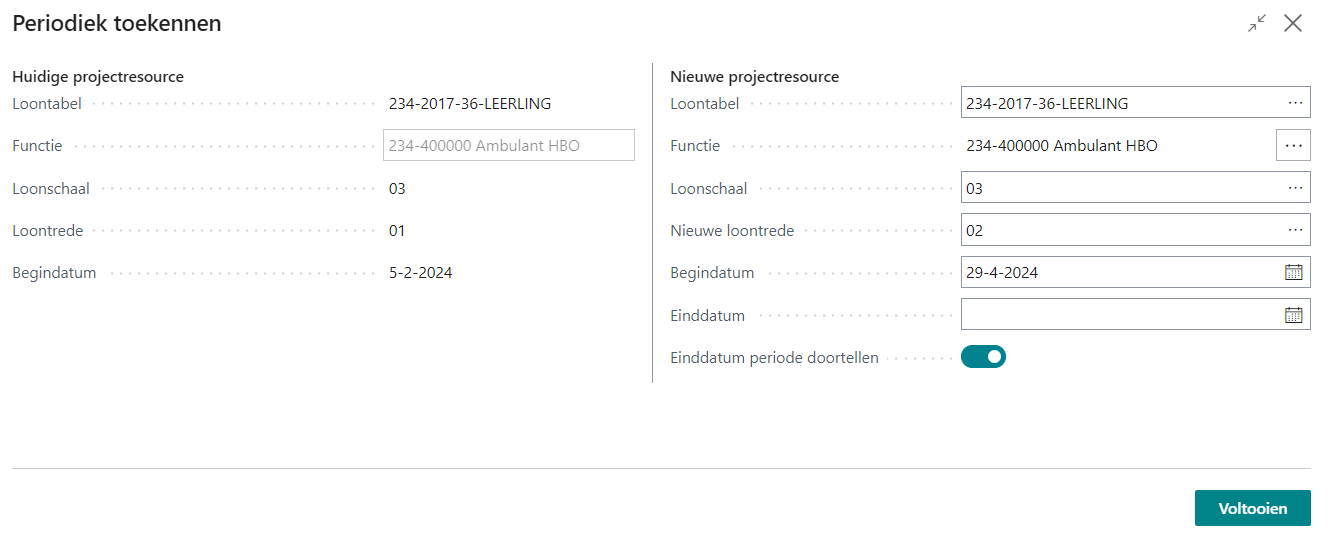Screen dimensions: 1329x540
Task: Click the new Loontabel input field
Action: point(1120,103)
